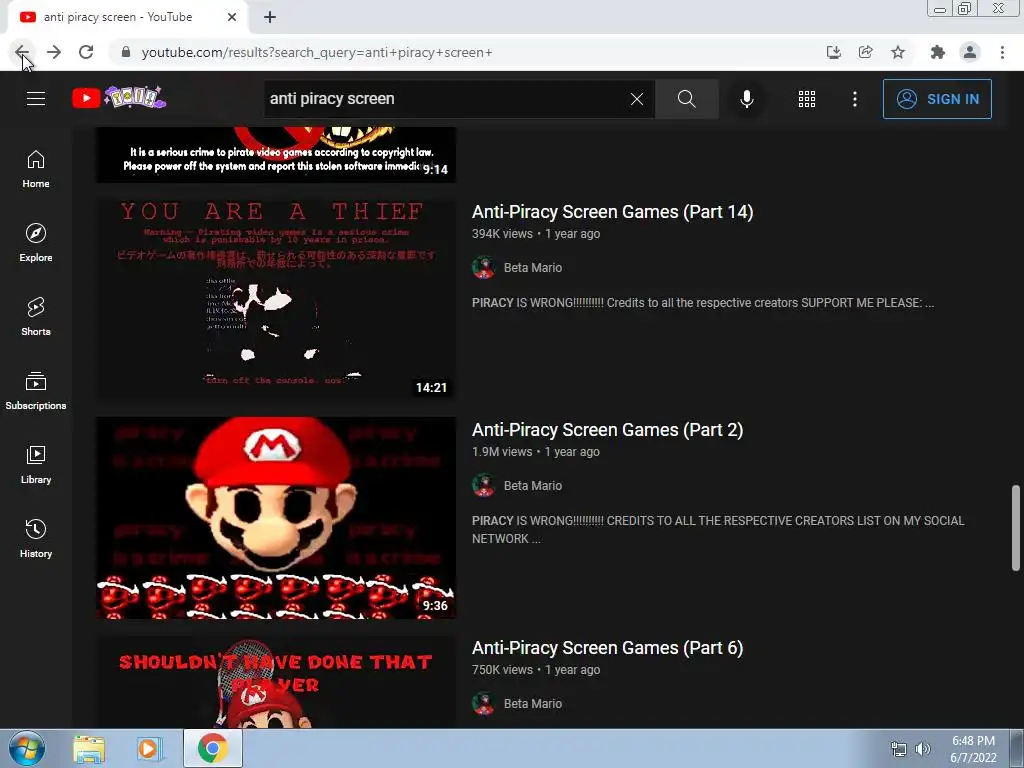Open the YouTube hamburger guide menu
The image size is (1024, 768).
(x=36, y=99)
